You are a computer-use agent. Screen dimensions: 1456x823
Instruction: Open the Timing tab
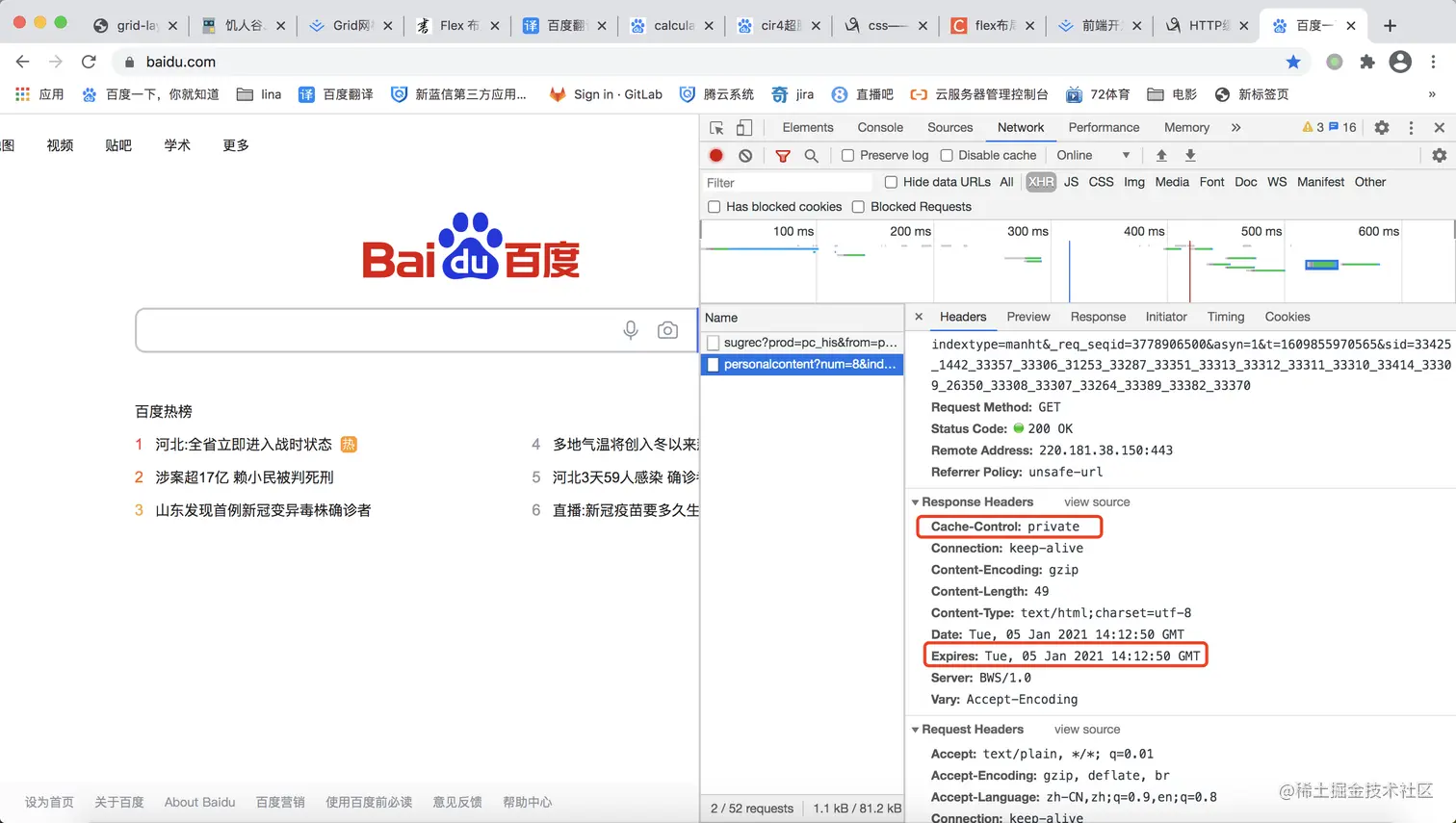pyautogui.click(x=1226, y=317)
